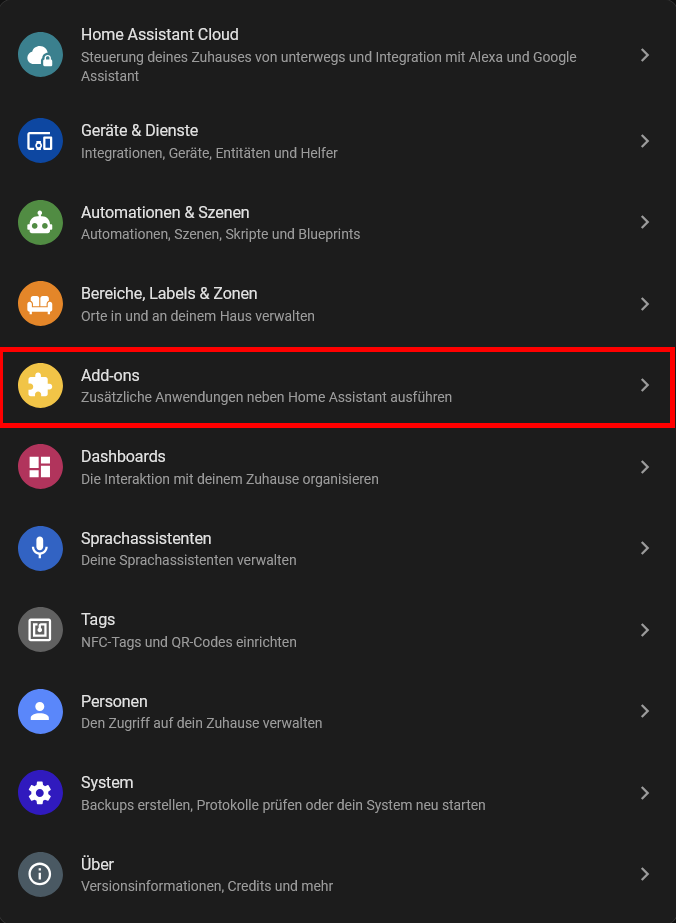Click the gray NFC Tags icon
Viewport: 676px width, 923px height.
[x=40, y=630]
